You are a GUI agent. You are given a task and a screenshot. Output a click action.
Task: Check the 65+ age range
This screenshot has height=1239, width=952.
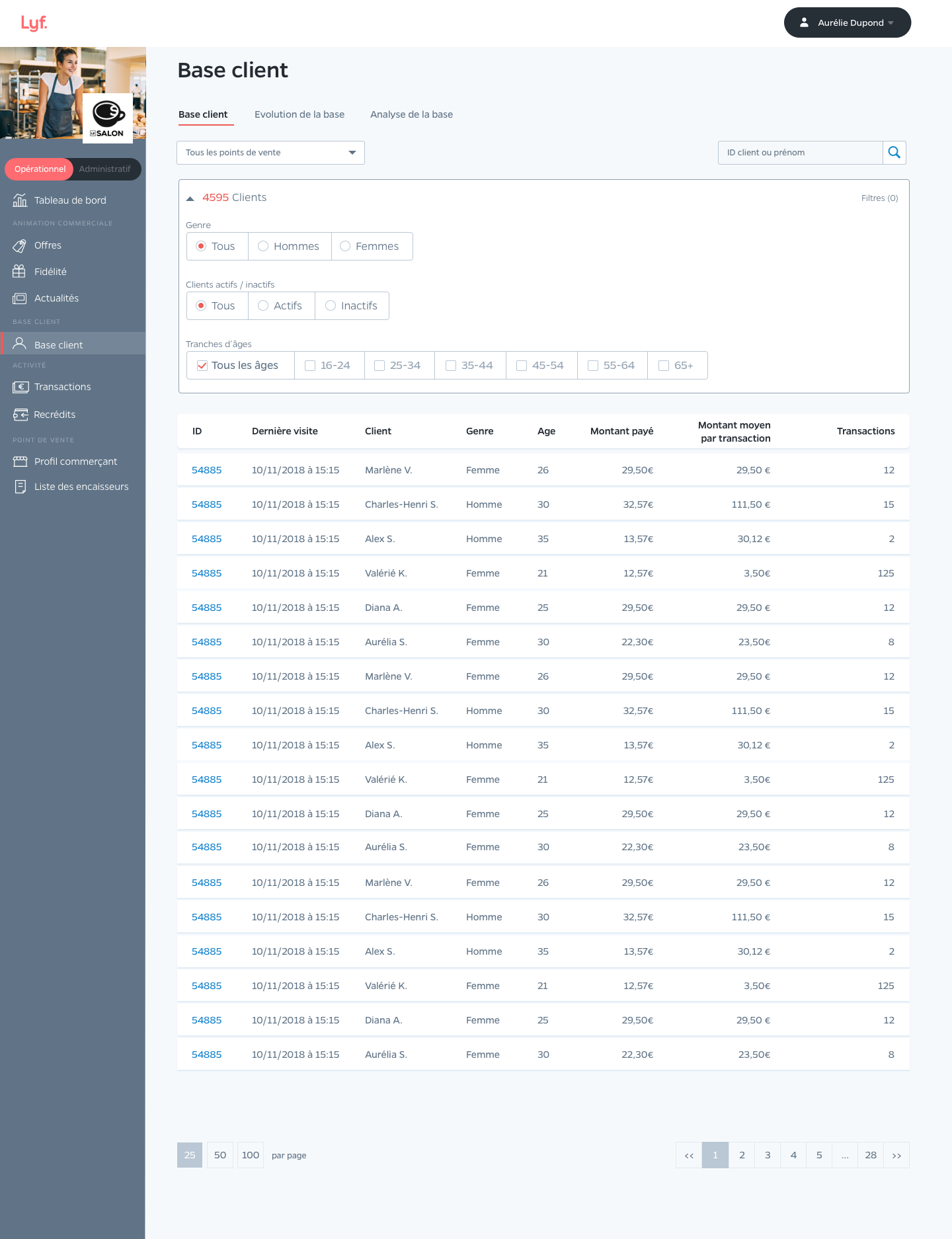(x=664, y=366)
